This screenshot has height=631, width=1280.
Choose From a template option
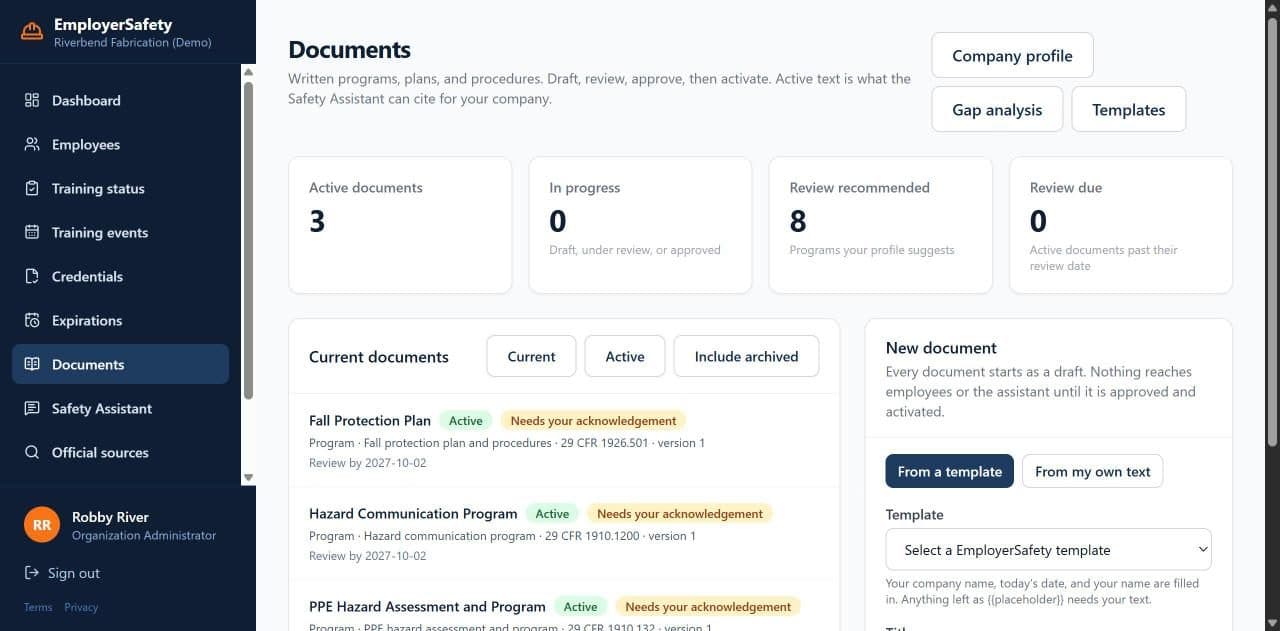tap(949, 472)
